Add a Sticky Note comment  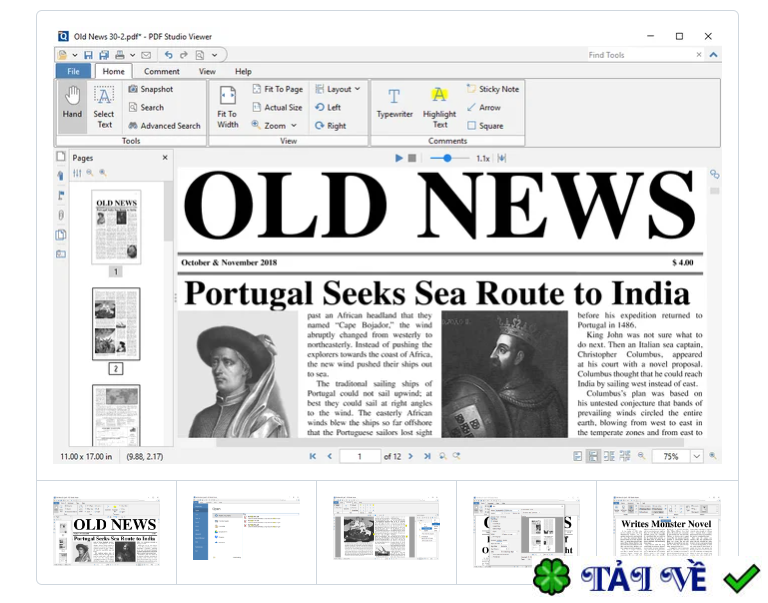point(493,89)
